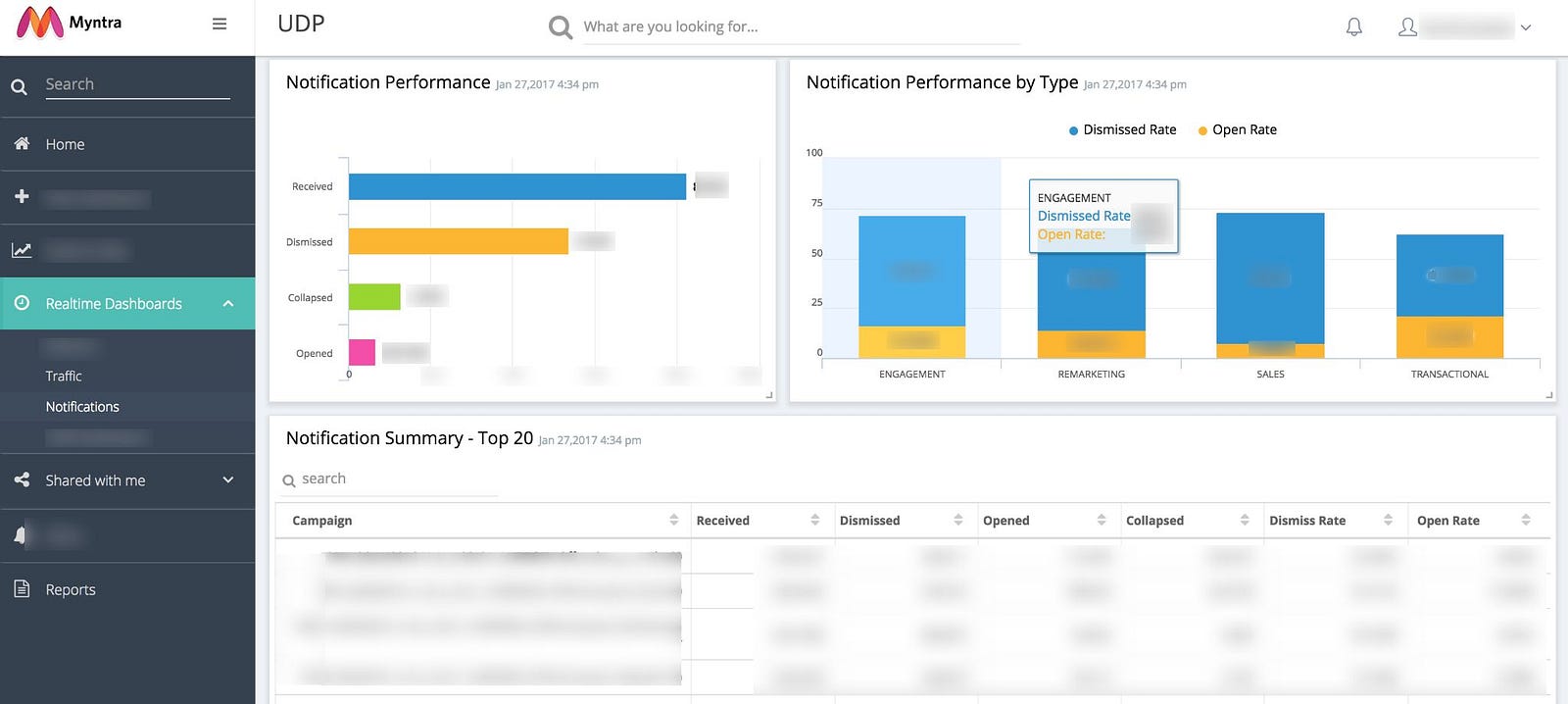1568x704 pixels.
Task: Open the Reports link in sidebar
Action: (x=71, y=589)
